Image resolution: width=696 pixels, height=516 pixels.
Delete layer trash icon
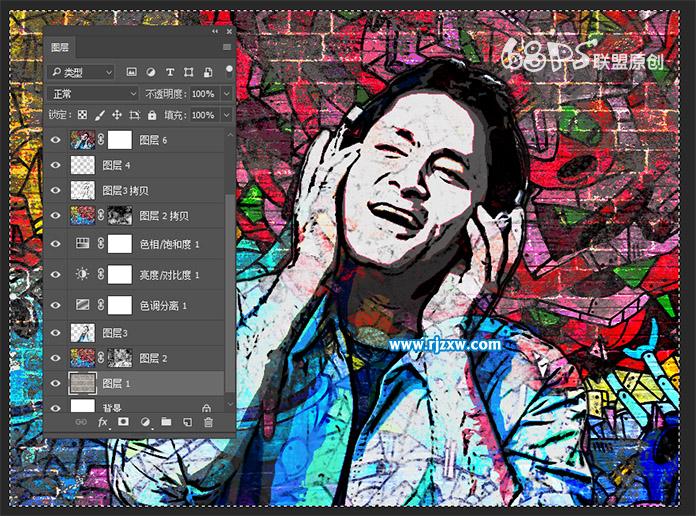pyautogui.click(x=208, y=422)
